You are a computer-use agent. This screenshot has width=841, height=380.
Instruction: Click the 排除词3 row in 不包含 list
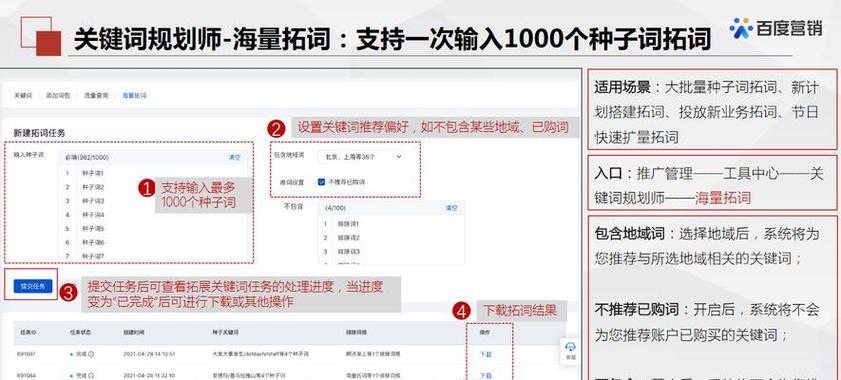[x=392, y=251]
